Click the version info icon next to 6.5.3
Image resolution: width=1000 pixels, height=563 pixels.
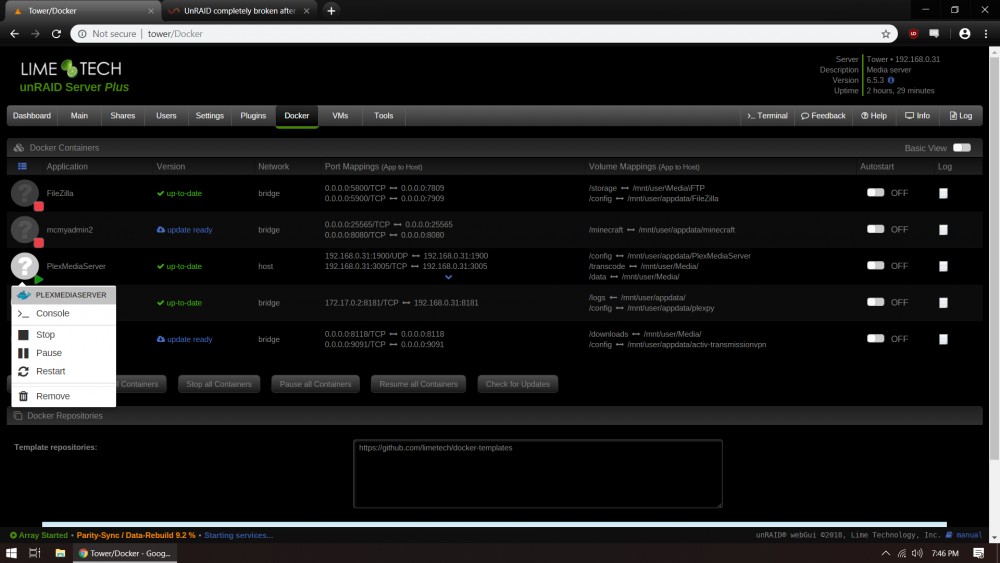[x=891, y=80]
